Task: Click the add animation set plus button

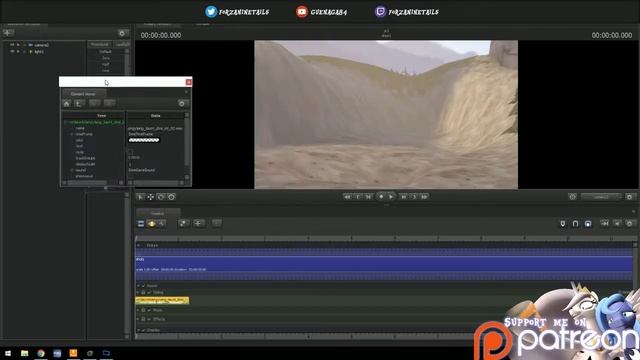Action: point(8,33)
